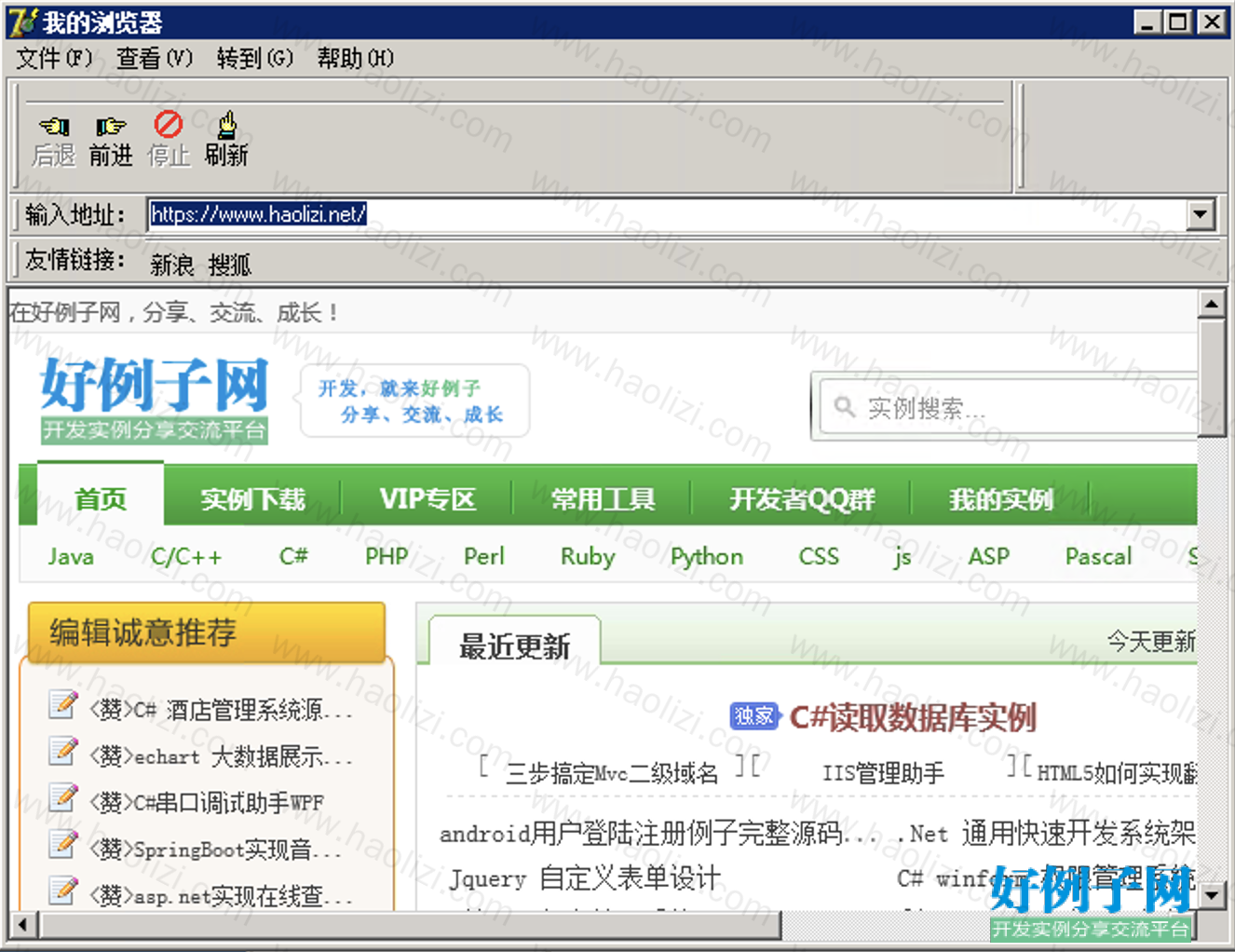Open the PHP category link

[x=387, y=557]
